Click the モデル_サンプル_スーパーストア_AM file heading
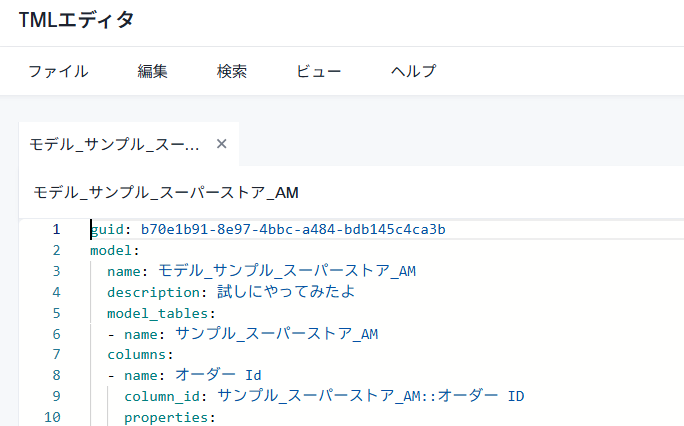Screen dimensions: 684x426 click(x=166, y=192)
